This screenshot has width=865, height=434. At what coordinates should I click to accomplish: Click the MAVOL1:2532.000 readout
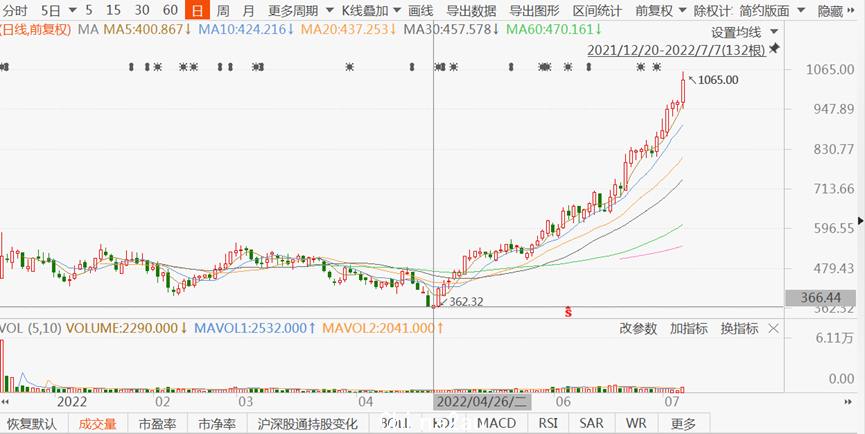(x=255, y=328)
